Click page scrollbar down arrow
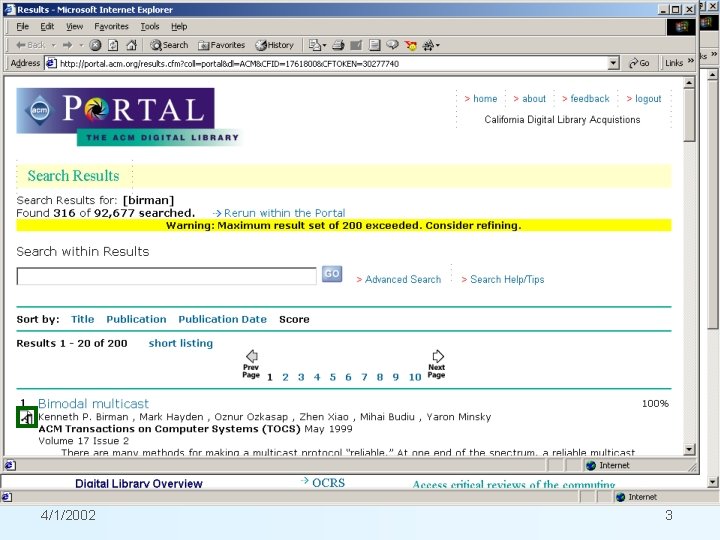 click(x=689, y=449)
